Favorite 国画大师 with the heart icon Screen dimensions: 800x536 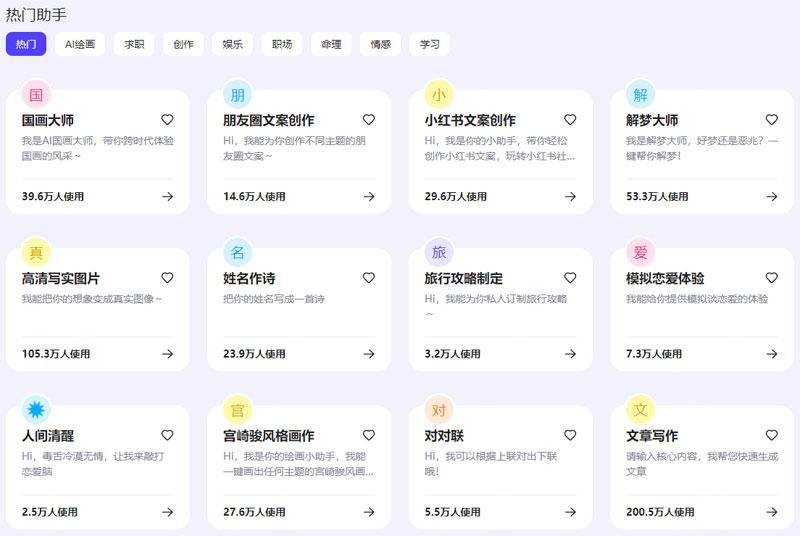pos(167,120)
